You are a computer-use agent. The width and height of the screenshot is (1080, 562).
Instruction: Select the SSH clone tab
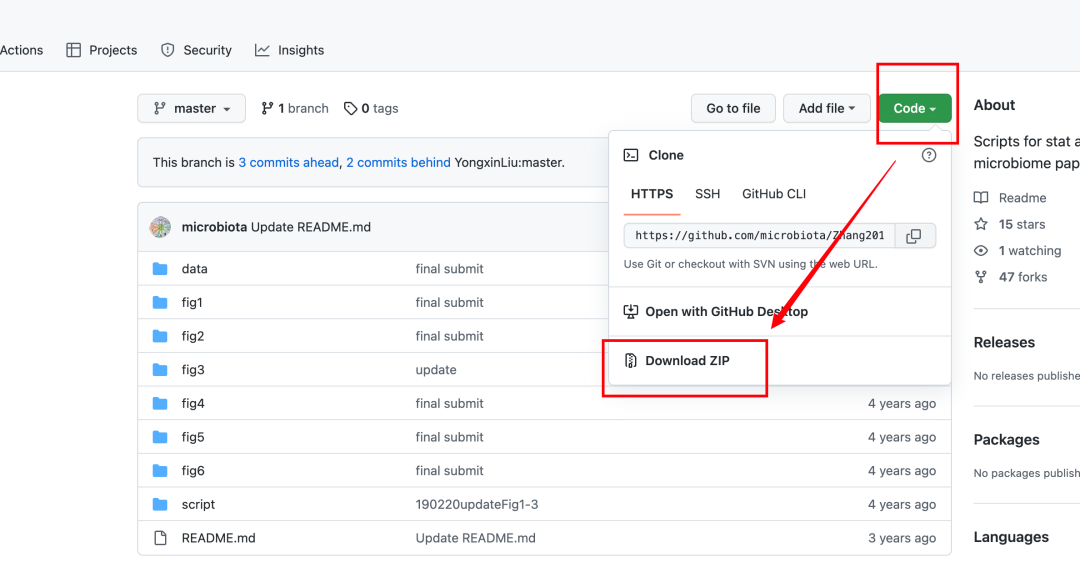(707, 194)
